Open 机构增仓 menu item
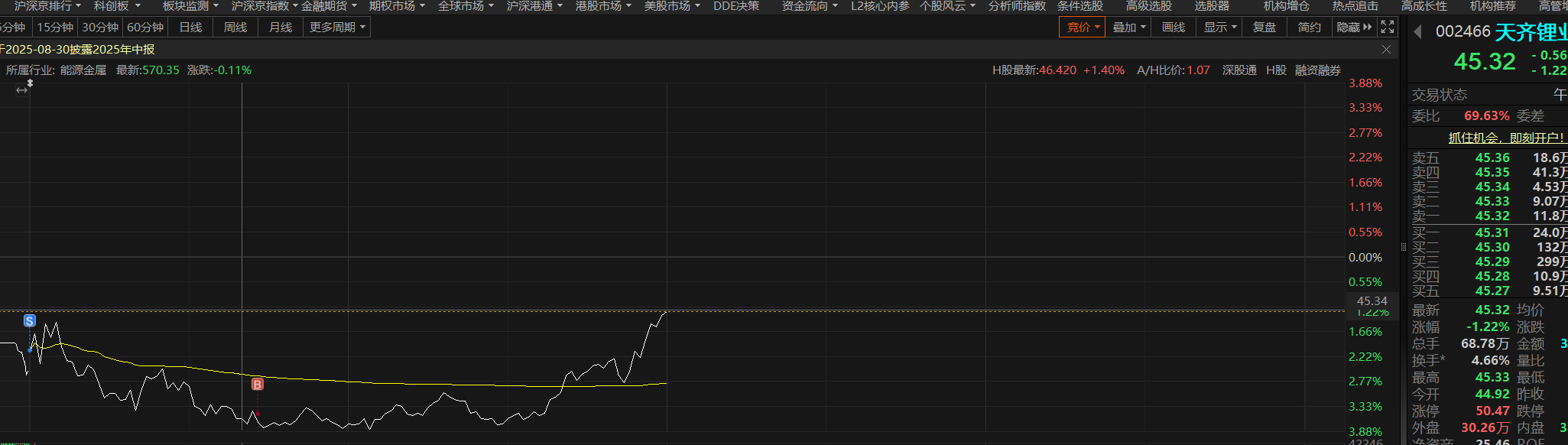Viewport: 1568px width, 445px height. tap(1286, 6)
